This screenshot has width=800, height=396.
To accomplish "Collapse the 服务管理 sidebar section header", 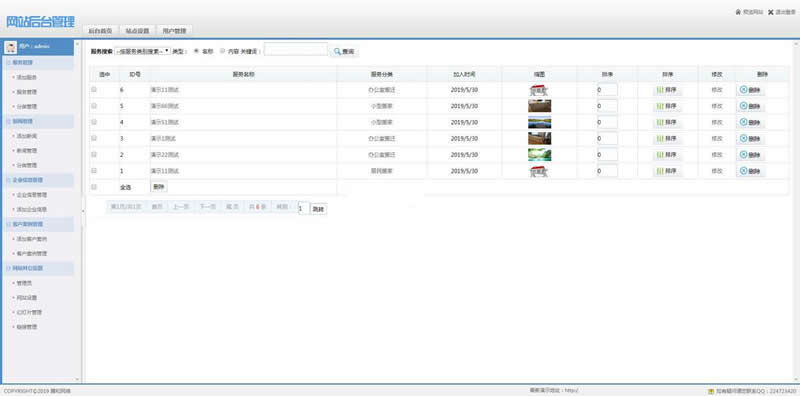I will coord(38,63).
